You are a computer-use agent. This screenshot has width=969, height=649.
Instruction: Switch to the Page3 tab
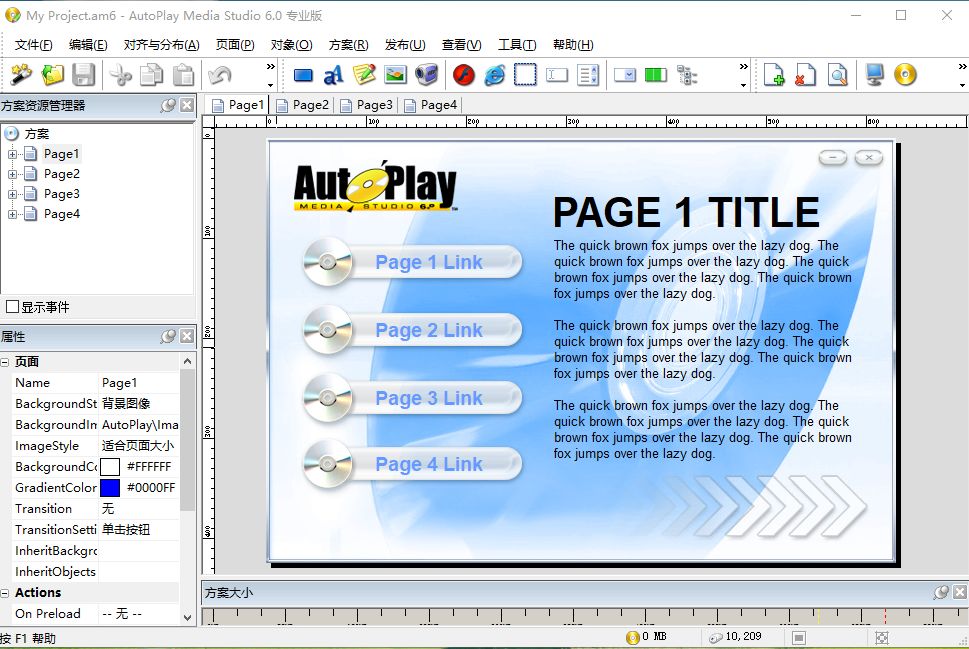click(x=367, y=105)
